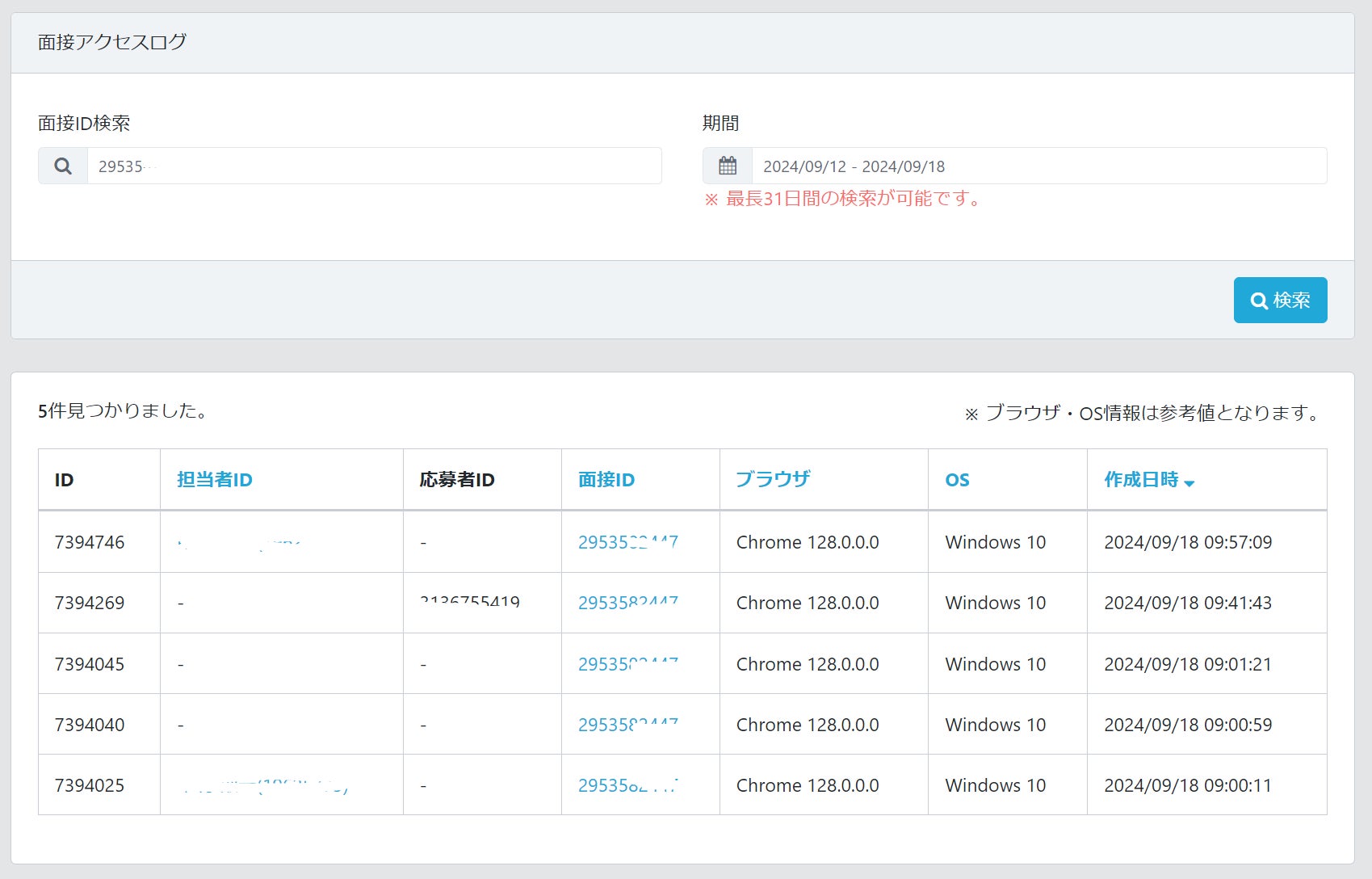Open the 面接ID link in row 7394269
This screenshot has width=1372, height=879.
click(628, 603)
